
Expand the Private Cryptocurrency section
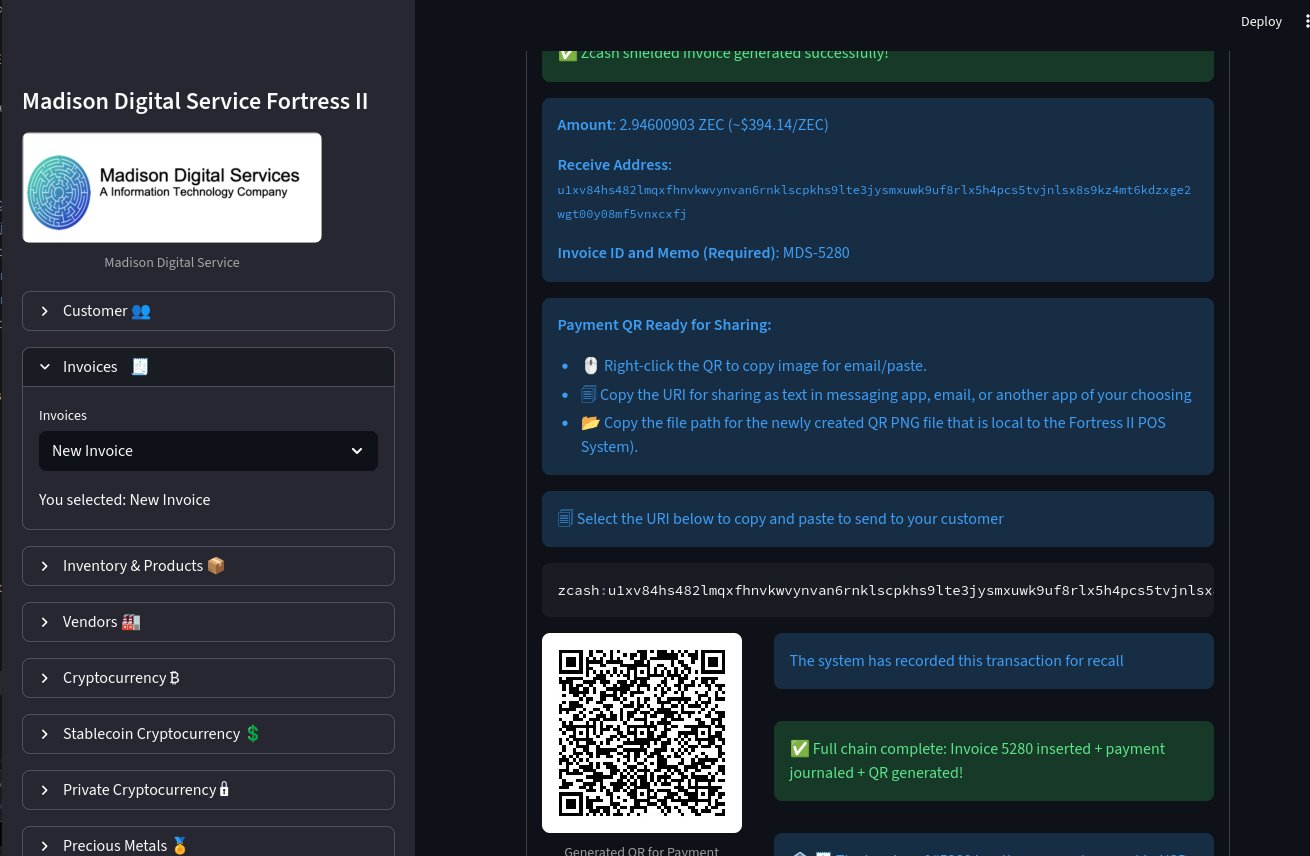click(x=208, y=790)
